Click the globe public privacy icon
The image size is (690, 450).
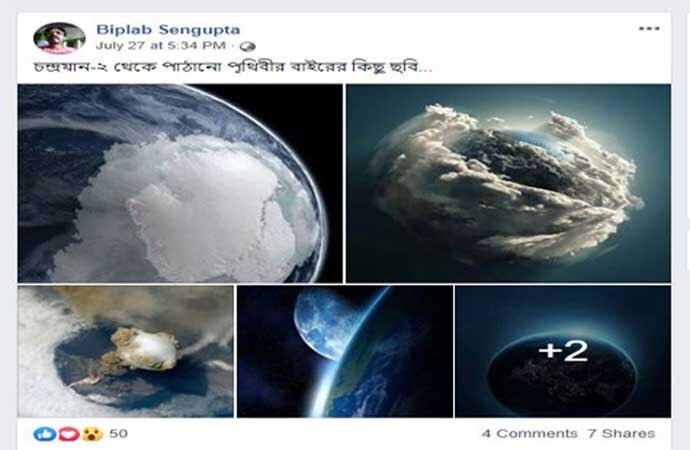click(248, 46)
